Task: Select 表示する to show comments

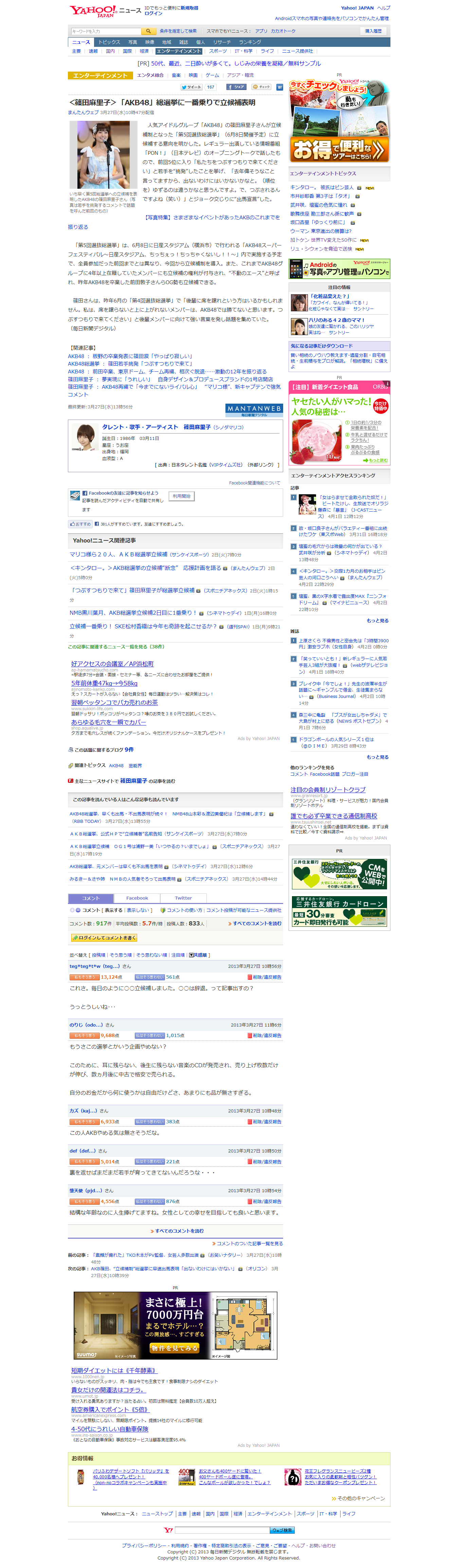Action: pyautogui.click(x=113, y=910)
